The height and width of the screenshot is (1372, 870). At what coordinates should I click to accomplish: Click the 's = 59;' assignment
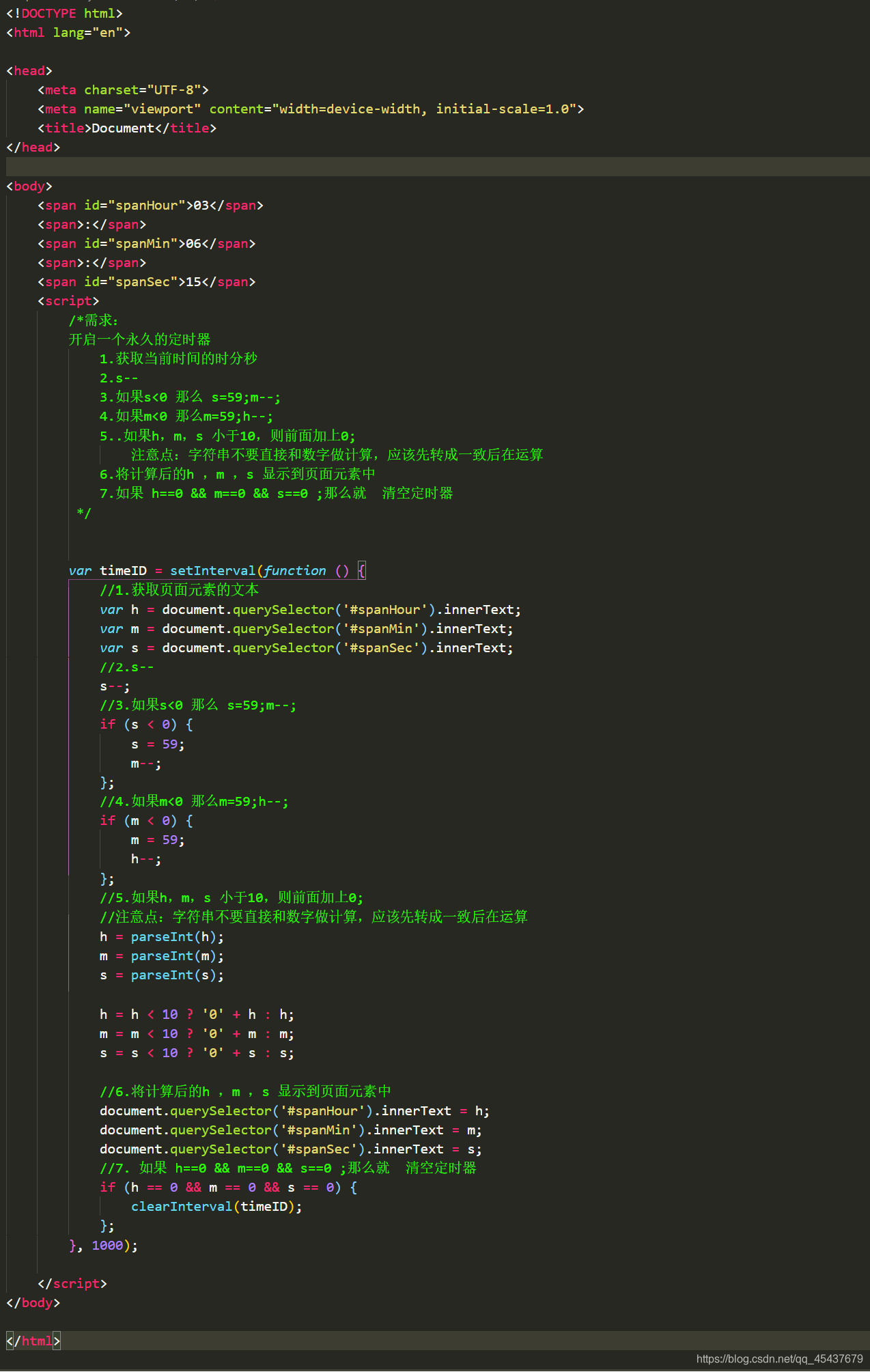[x=158, y=744]
